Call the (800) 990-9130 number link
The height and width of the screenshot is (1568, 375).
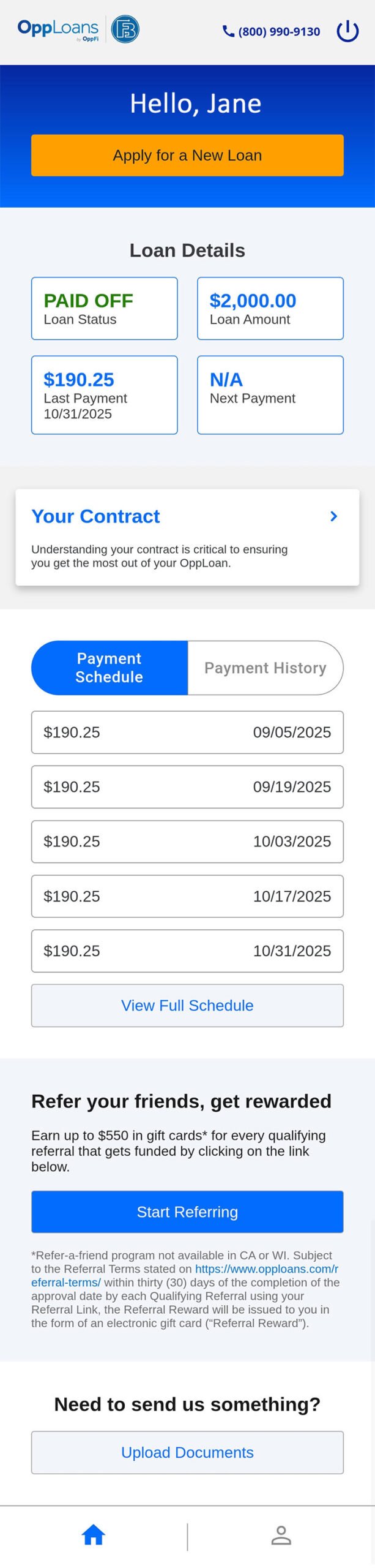(279, 32)
